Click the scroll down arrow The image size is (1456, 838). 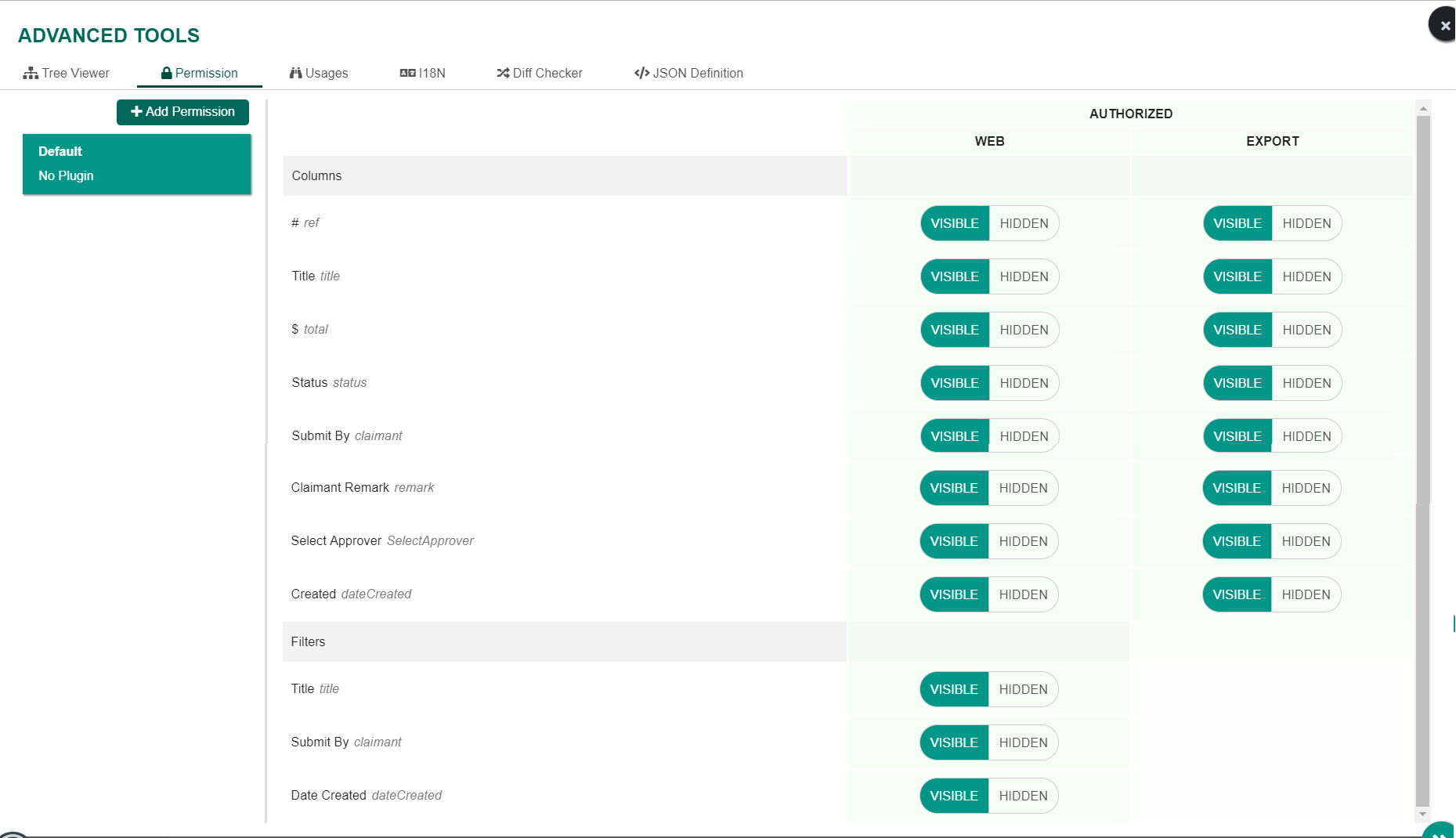click(x=1423, y=815)
